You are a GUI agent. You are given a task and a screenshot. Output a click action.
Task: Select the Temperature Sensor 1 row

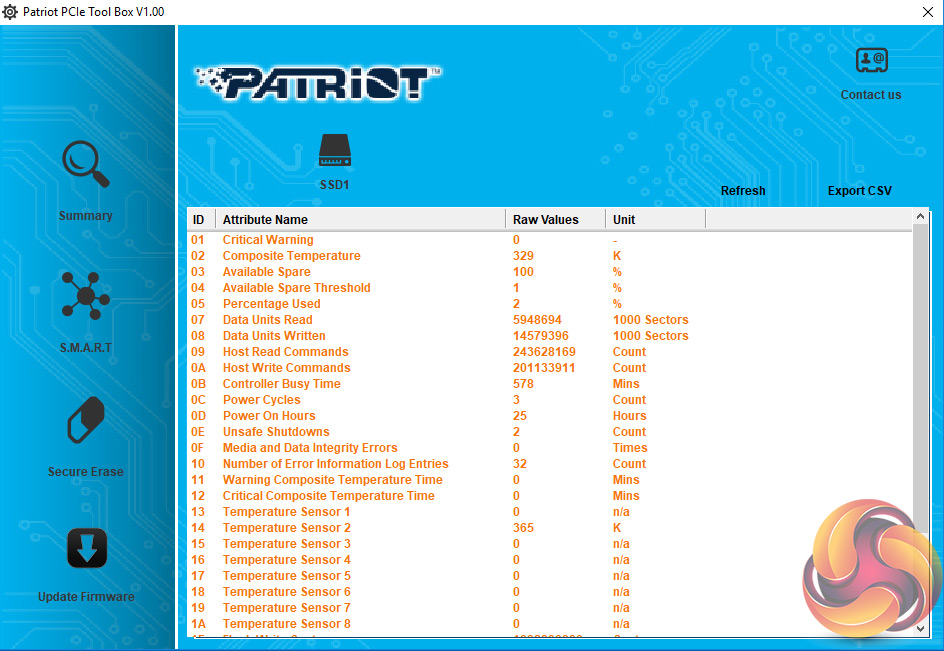(x=550, y=512)
